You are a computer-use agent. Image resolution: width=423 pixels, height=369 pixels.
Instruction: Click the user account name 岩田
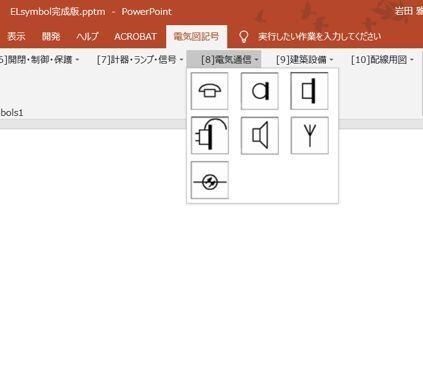tap(408, 11)
